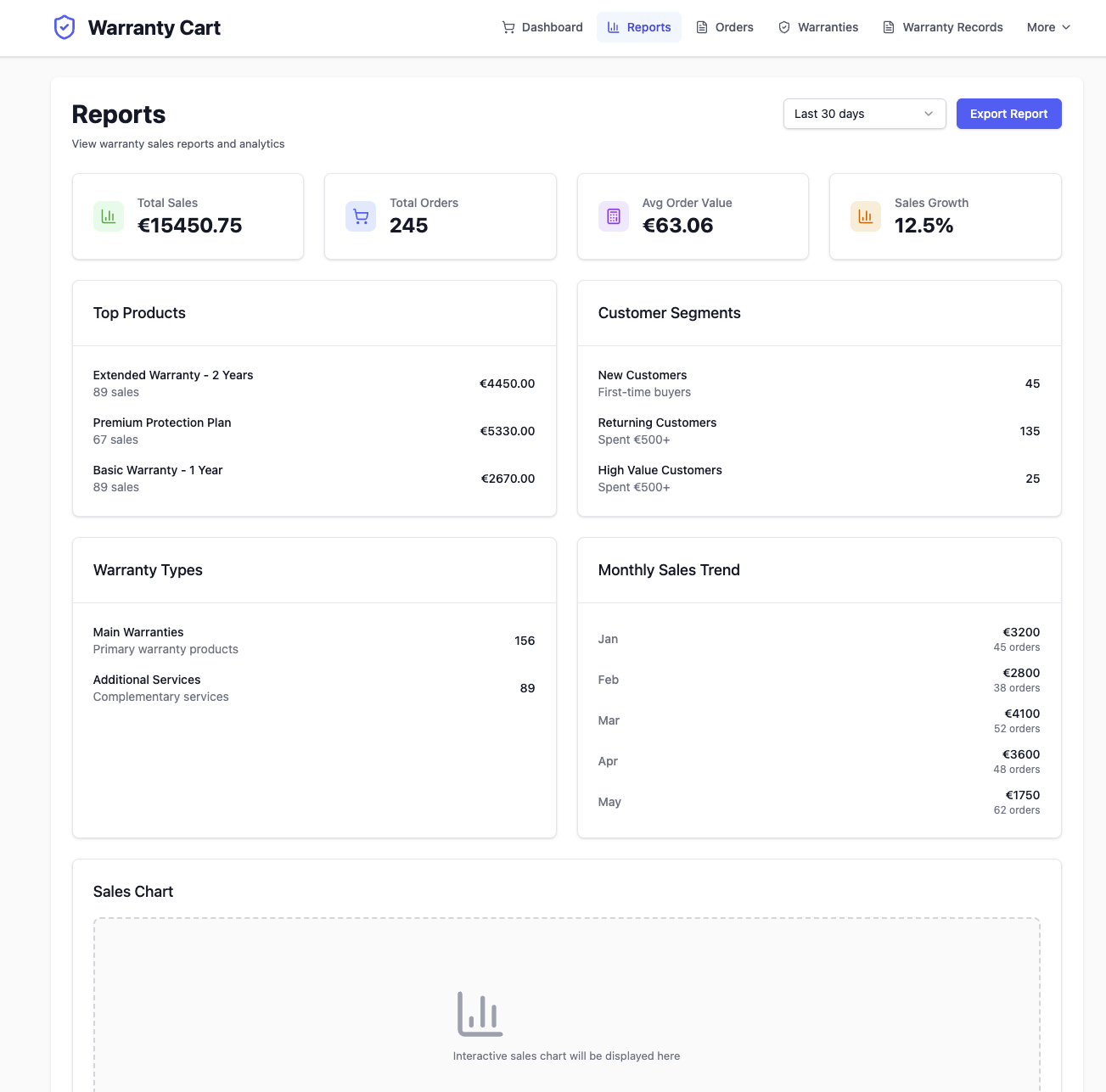The height and width of the screenshot is (1092, 1106).
Task: Click the calculator icon beside Avg Order Value
Action: (613, 216)
